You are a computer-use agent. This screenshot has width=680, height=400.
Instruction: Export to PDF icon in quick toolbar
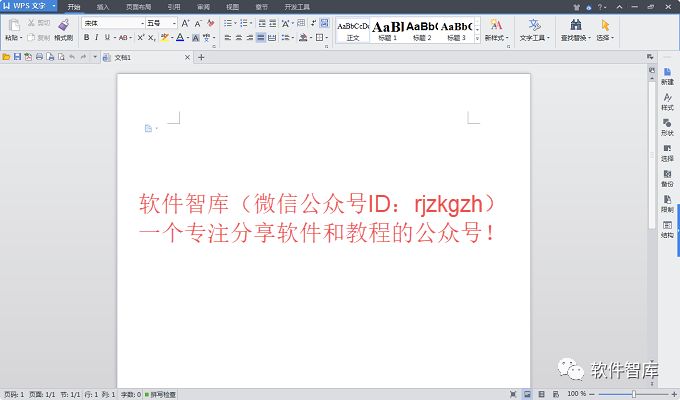click(x=28, y=57)
